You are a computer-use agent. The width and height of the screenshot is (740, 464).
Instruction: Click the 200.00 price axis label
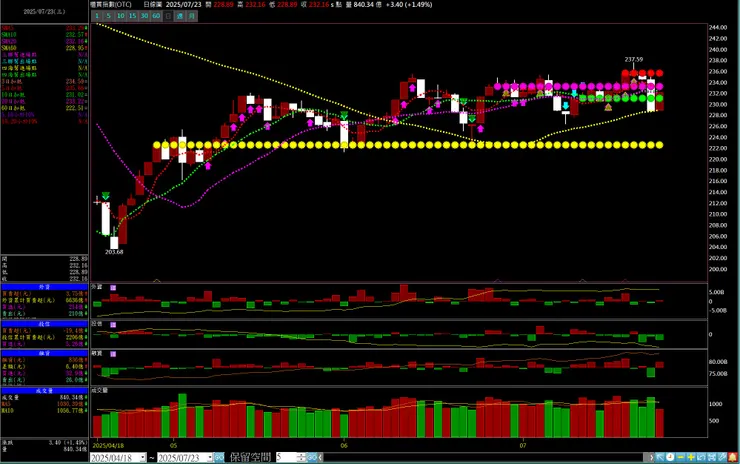(717, 270)
